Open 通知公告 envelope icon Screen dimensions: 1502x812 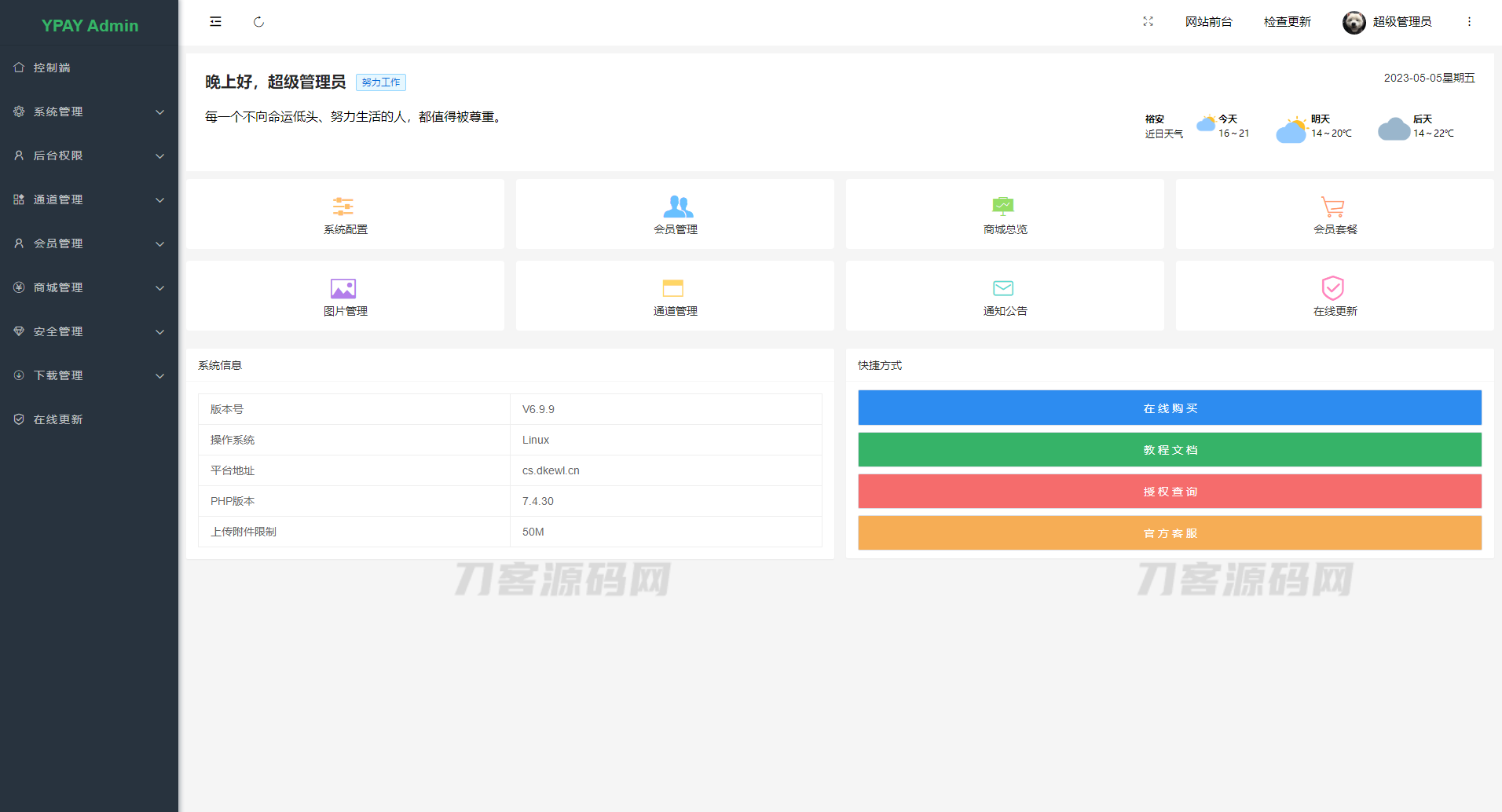(1003, 288)
